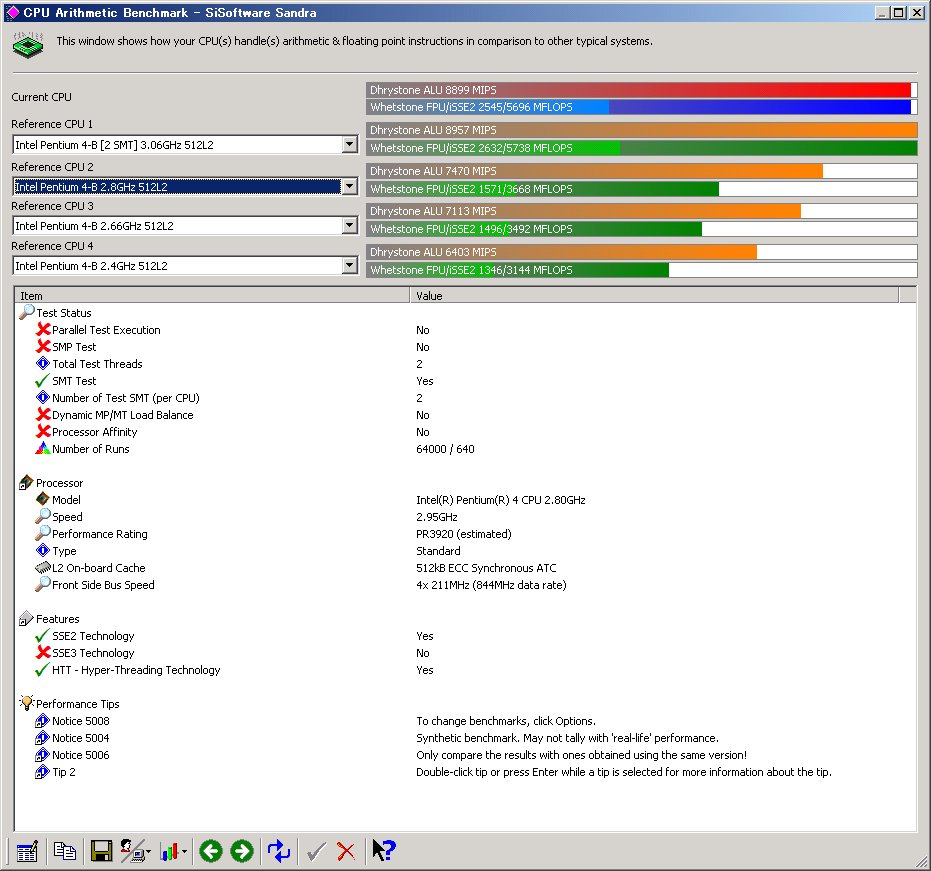The width and height of the screenshot is (931, 871).
Task: Click red X icon beside SMP Test row
Action: [x=43, y=346]
